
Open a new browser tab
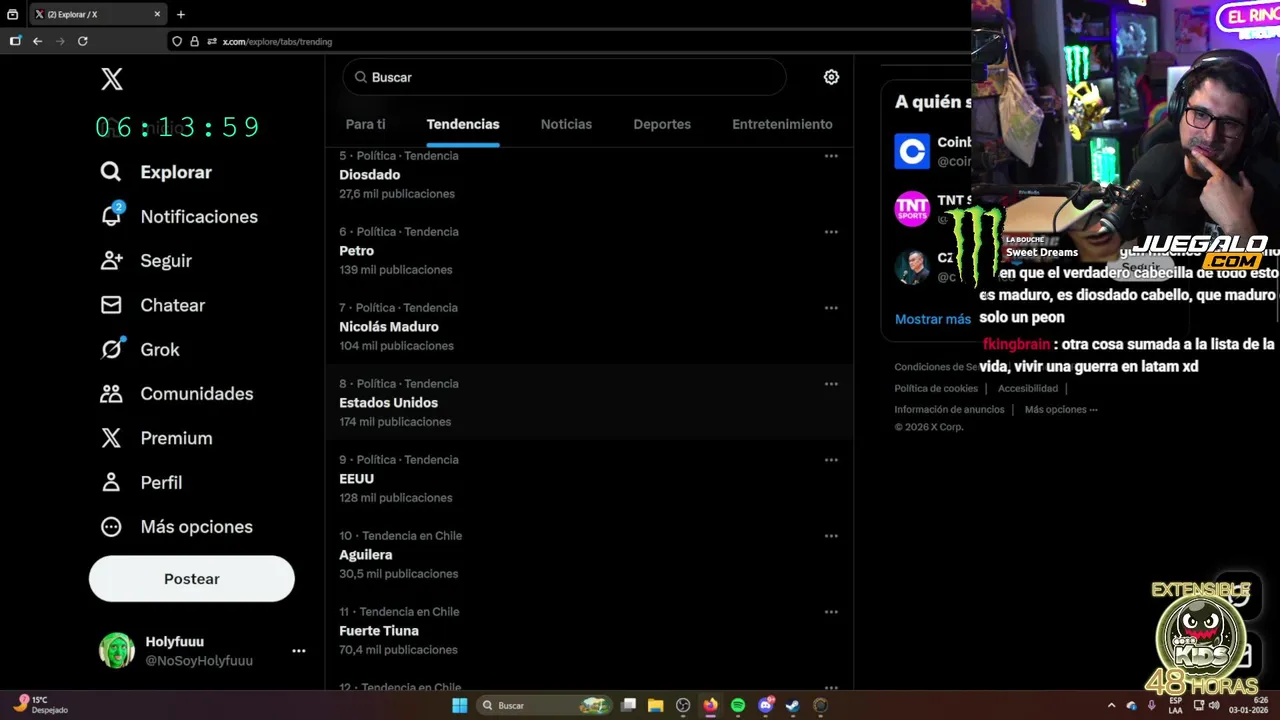181,14
